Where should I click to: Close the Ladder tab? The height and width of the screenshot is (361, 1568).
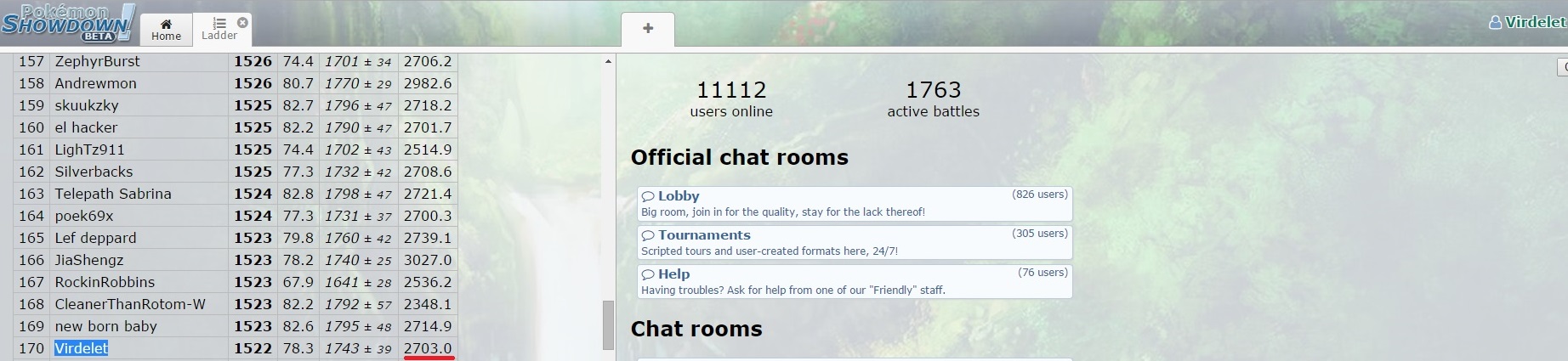coord(242,22)
